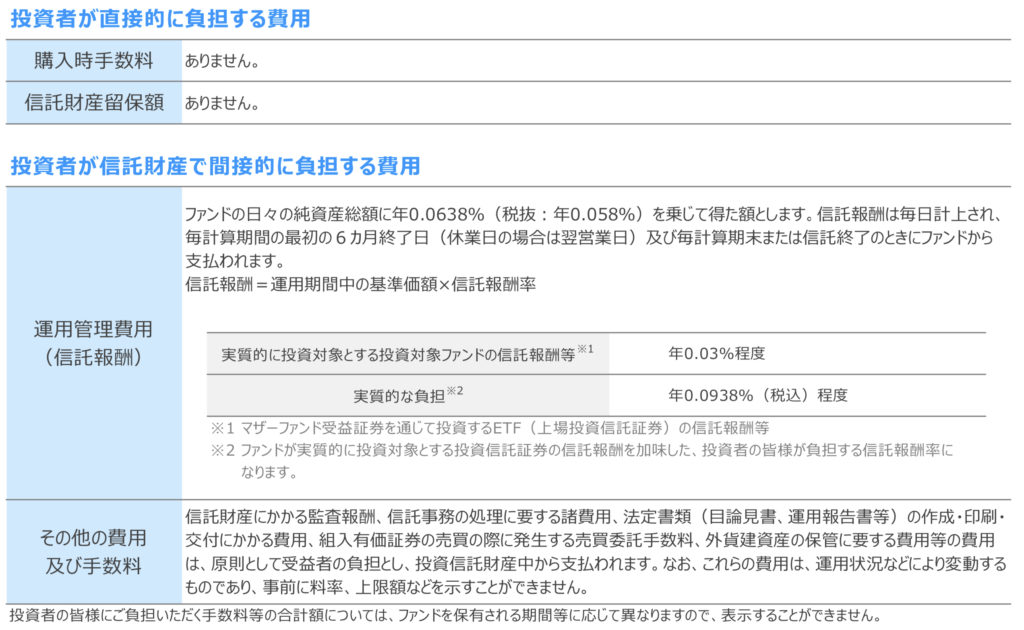The width and height of the screenshot is (1024, 630).
Task: Click the ※2 superscript beside 実質的な負担
Action: click(x=455, y=390)
